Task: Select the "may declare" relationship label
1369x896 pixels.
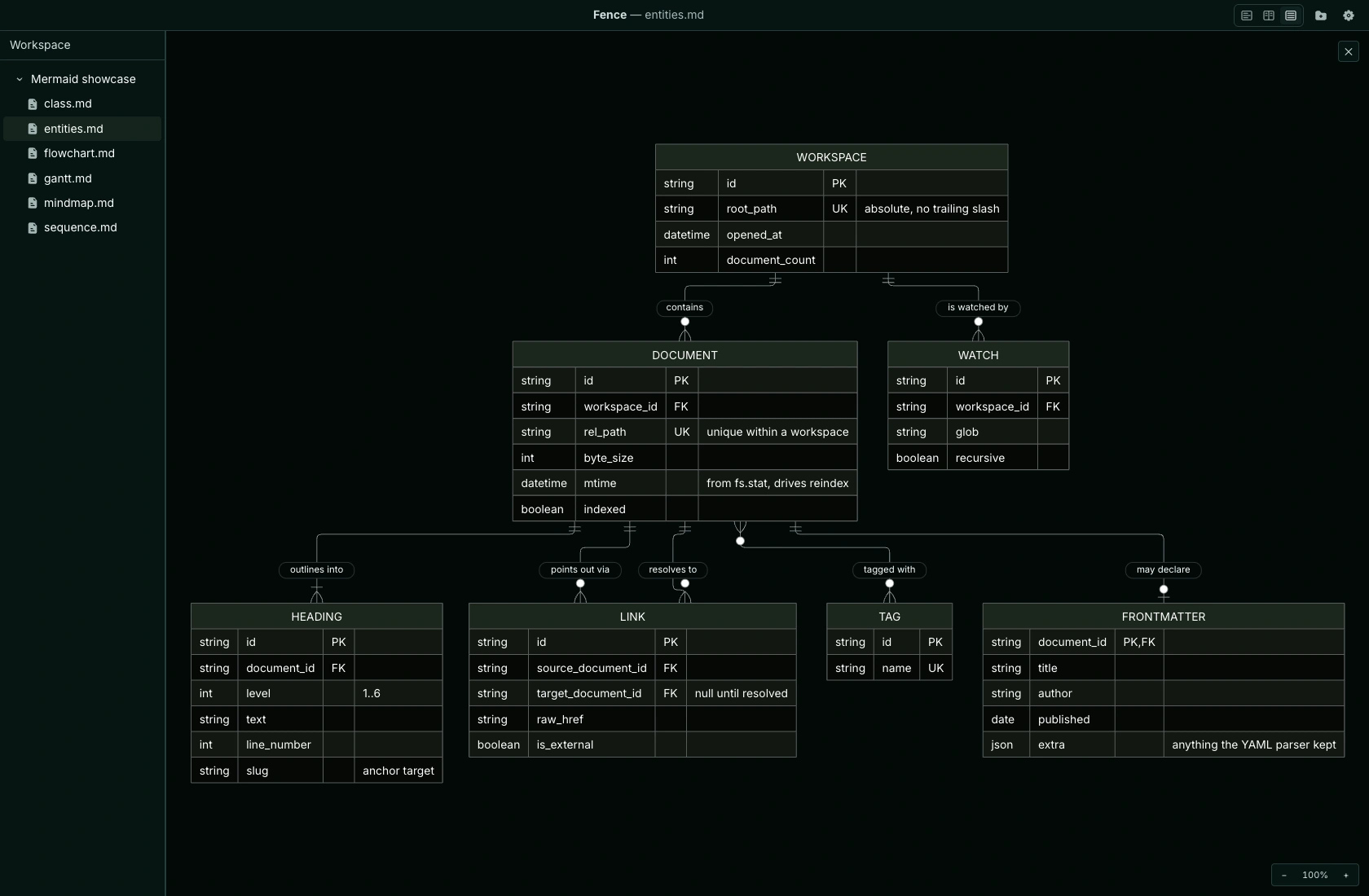Action: pos(1163,570)
